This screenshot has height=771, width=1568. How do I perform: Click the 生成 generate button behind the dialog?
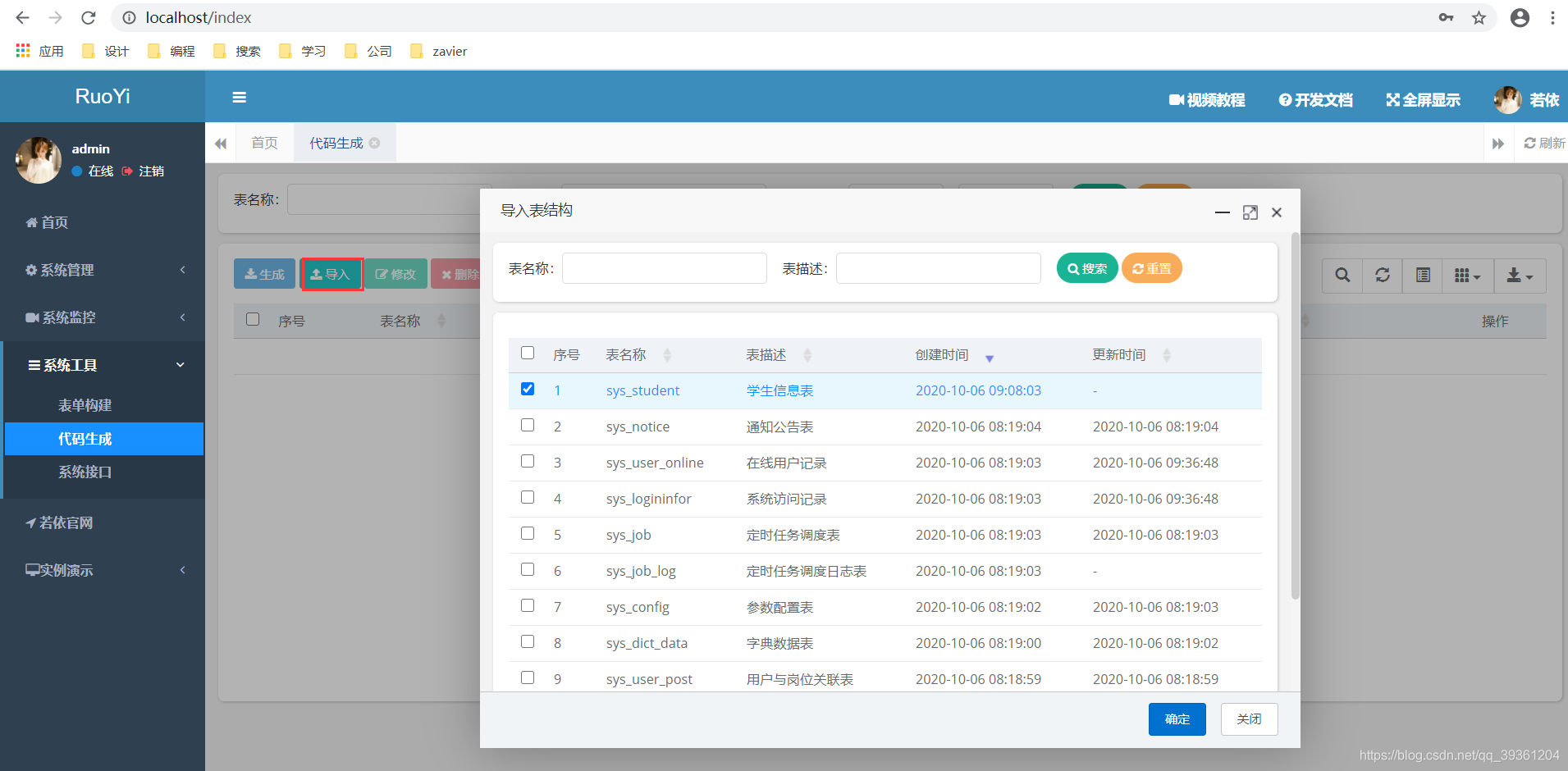(264, 274)
